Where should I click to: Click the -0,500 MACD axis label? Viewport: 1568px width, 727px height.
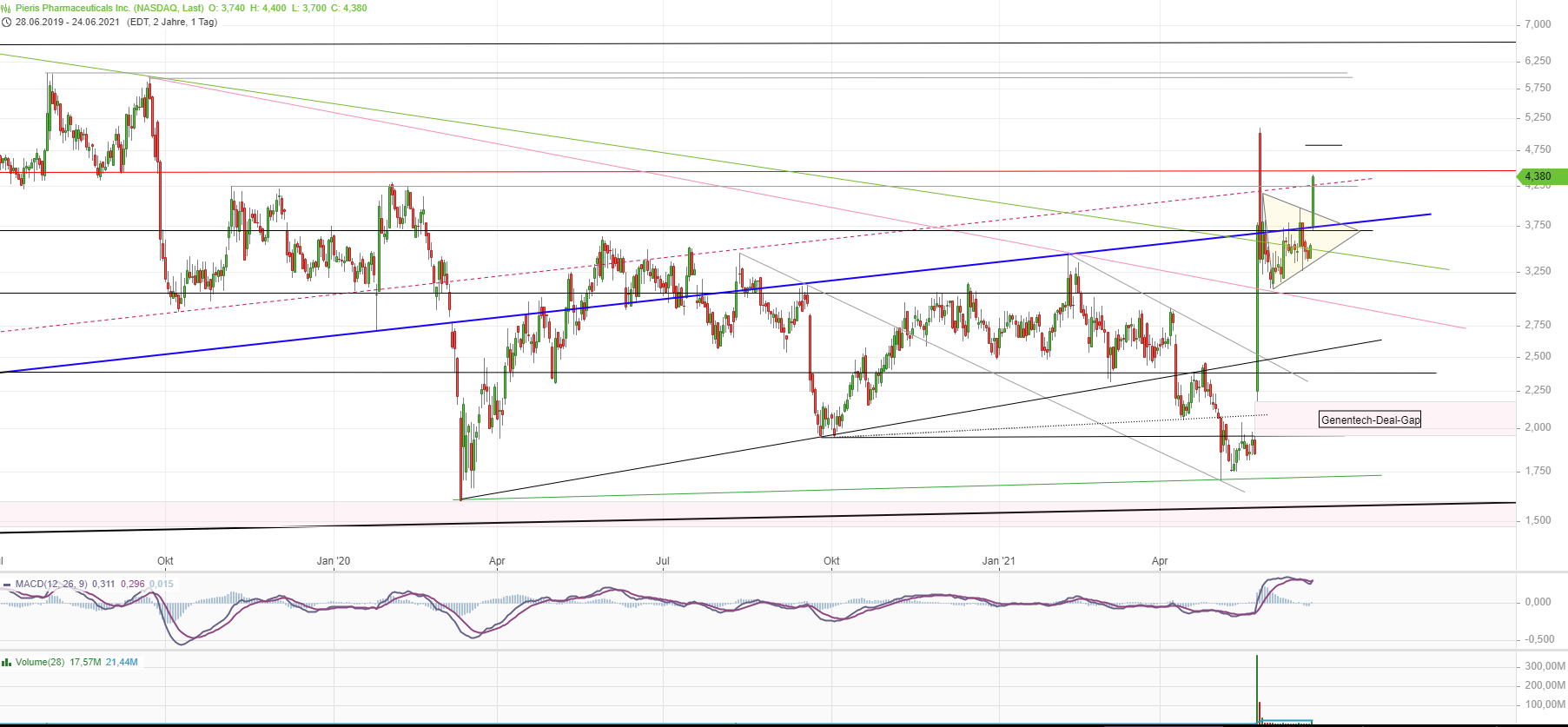point(1539,639)
